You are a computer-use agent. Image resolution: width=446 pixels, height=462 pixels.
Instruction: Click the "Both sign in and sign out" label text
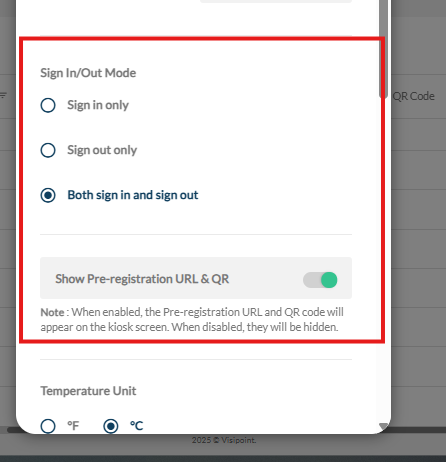pos(133,195)
